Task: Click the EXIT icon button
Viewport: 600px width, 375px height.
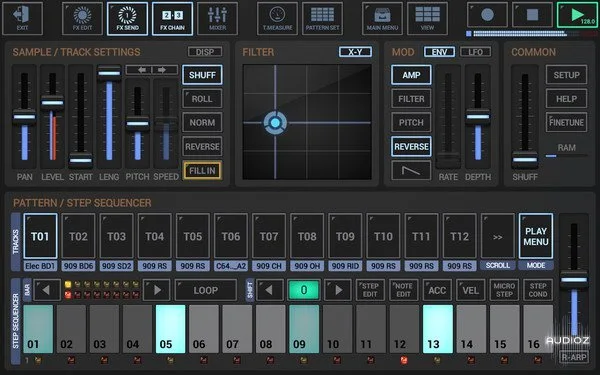Action: [23, 18]
